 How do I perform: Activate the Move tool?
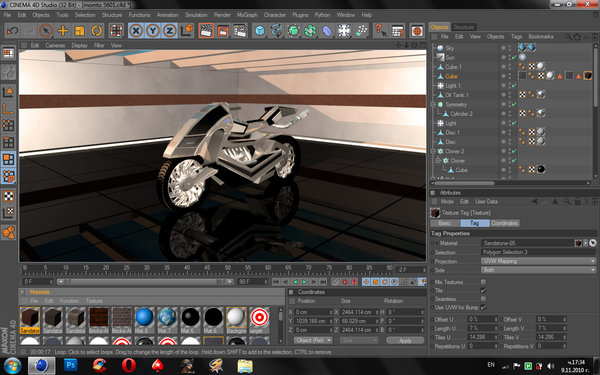pyautogui.click(x=63, y=31)
